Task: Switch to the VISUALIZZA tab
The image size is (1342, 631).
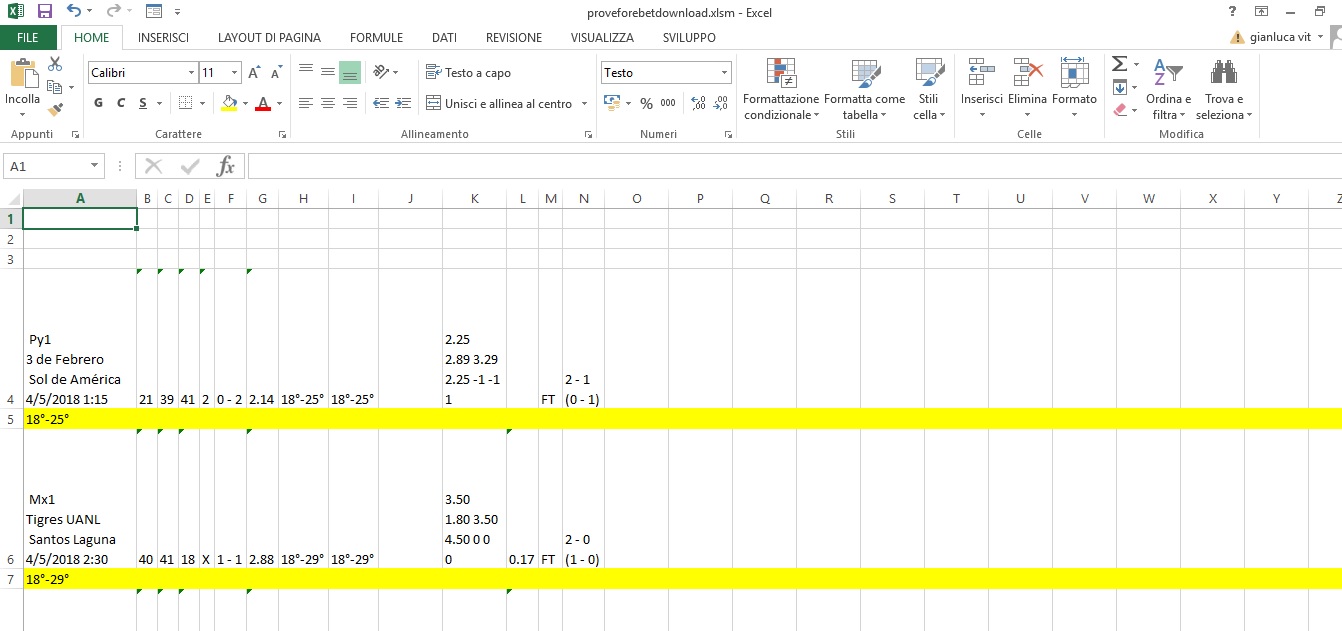Action: [x=602, y=38]
